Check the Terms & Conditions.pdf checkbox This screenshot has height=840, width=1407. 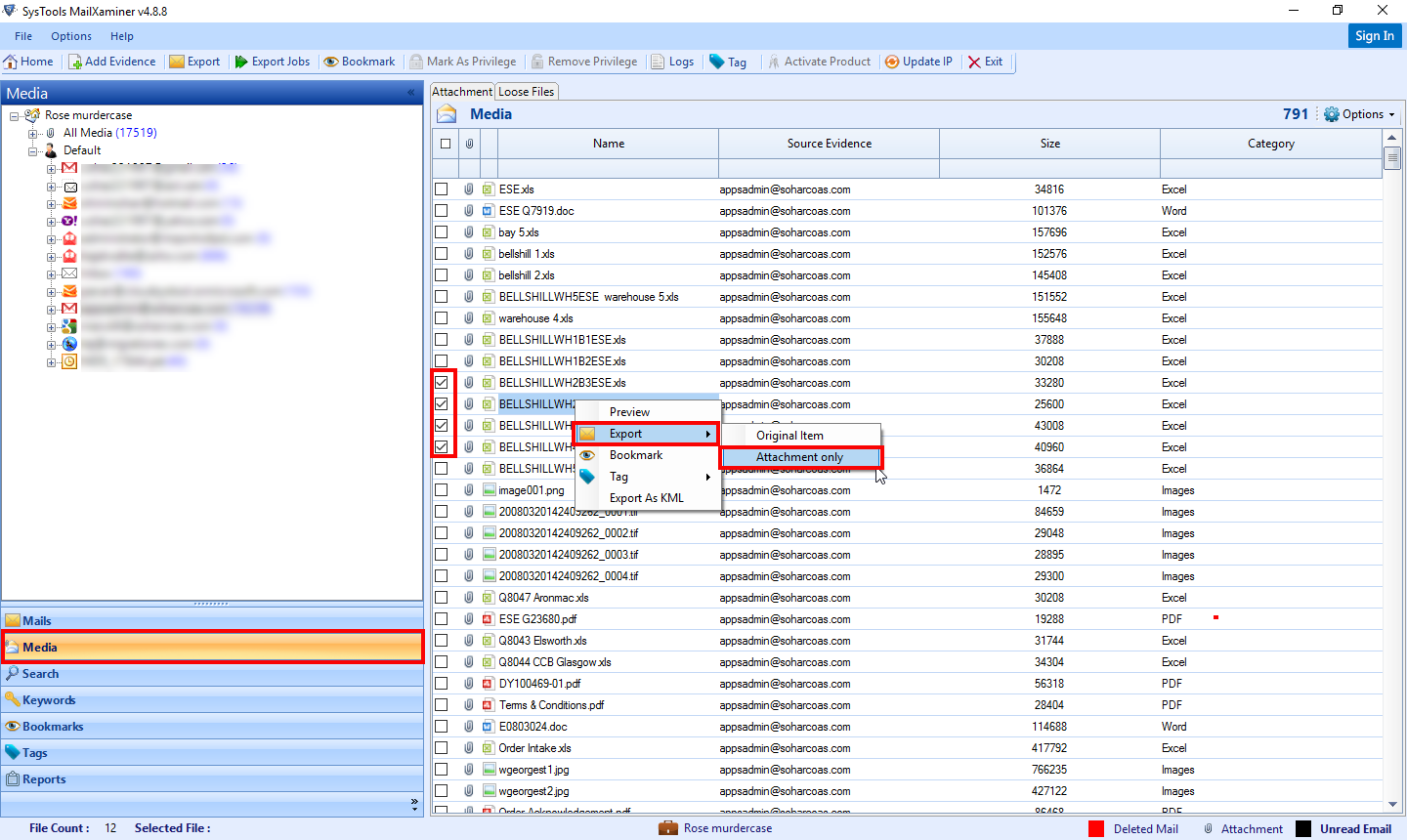tap(442, 705)
